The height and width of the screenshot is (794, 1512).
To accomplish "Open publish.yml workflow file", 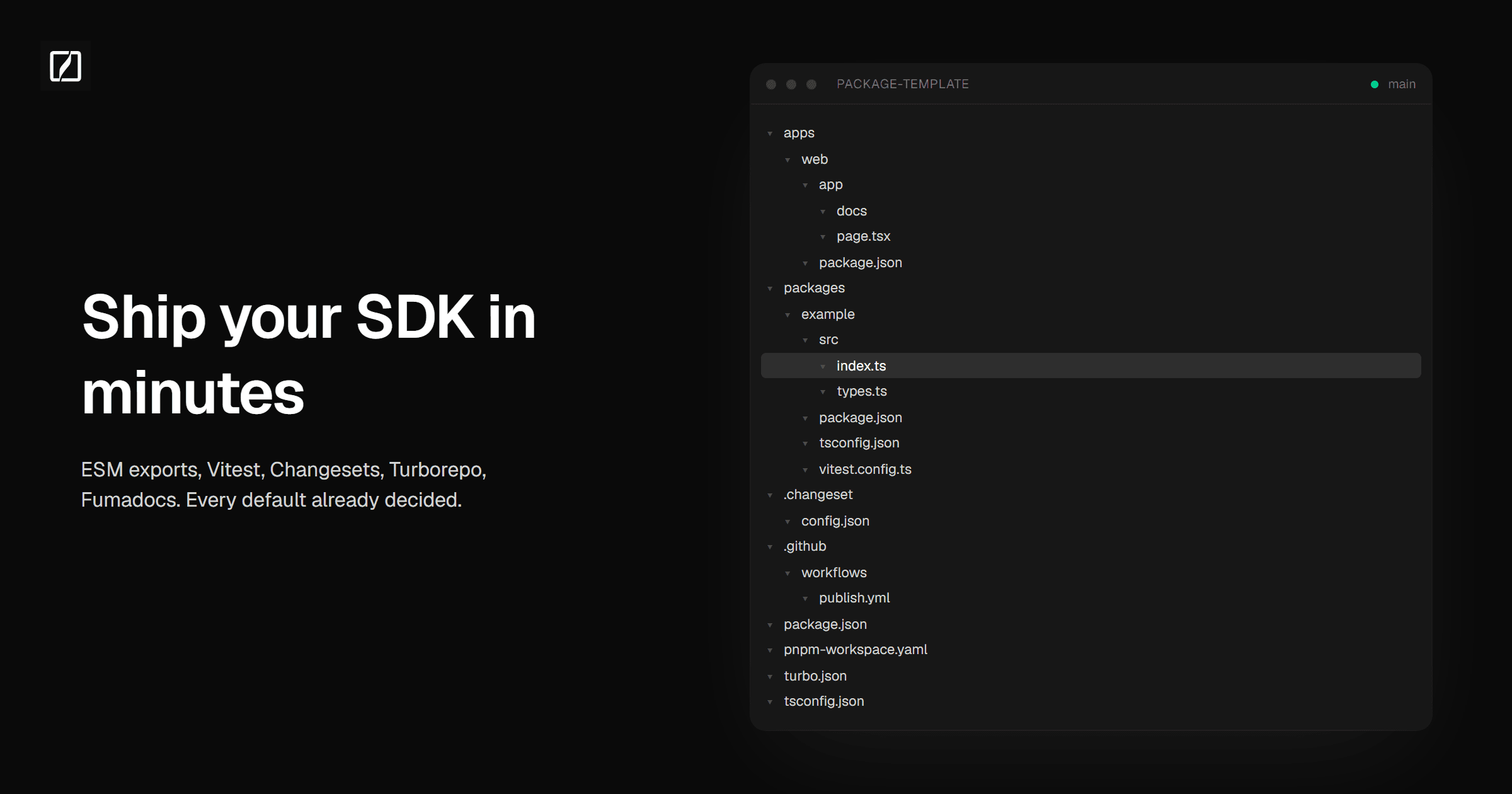I will pos(854,598).
